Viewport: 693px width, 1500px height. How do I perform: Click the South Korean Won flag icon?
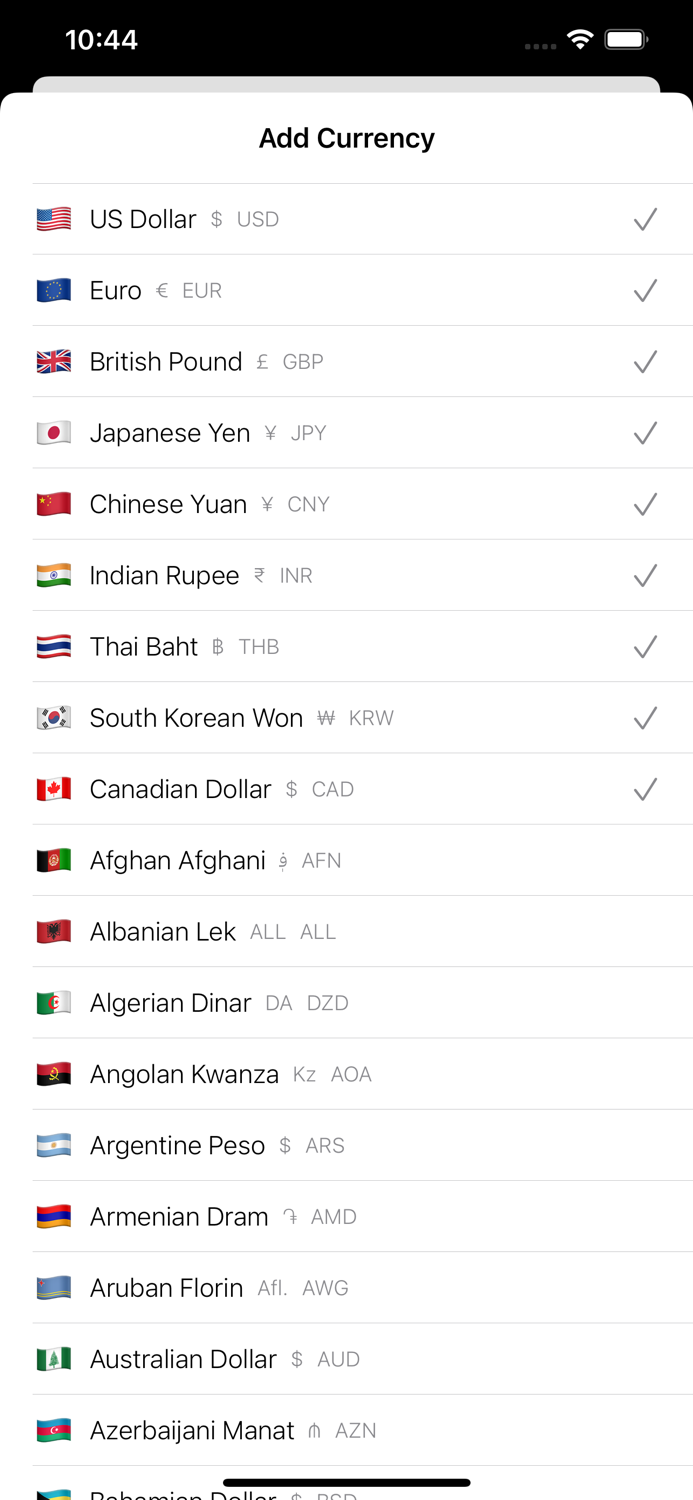pos(54,718)
